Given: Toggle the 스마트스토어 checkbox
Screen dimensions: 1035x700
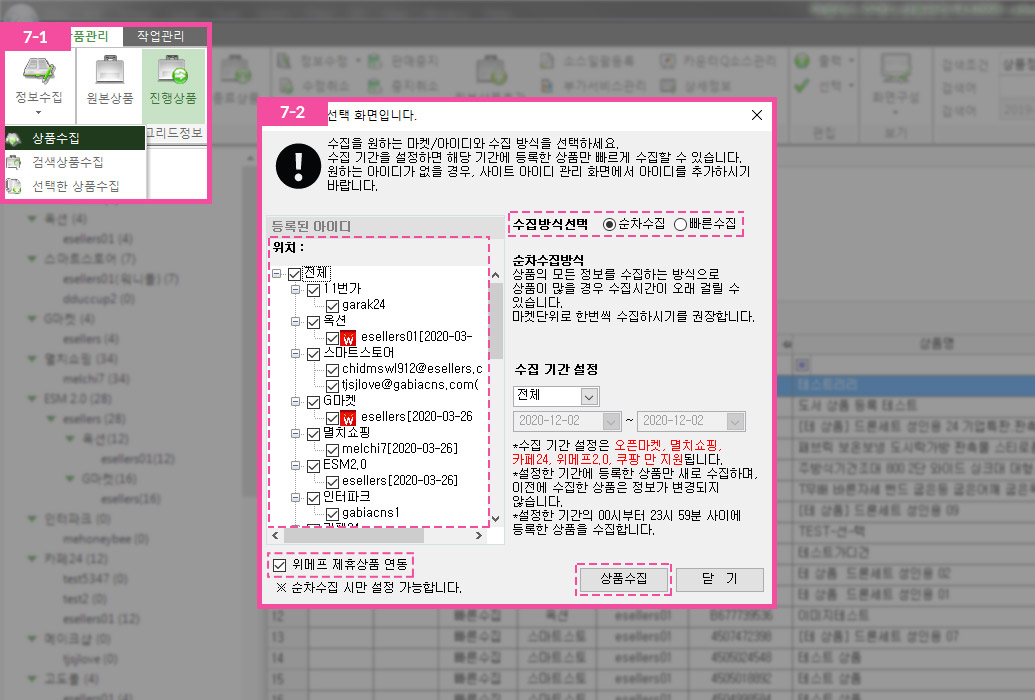Looking at the screenshot, I should point(314,354).
